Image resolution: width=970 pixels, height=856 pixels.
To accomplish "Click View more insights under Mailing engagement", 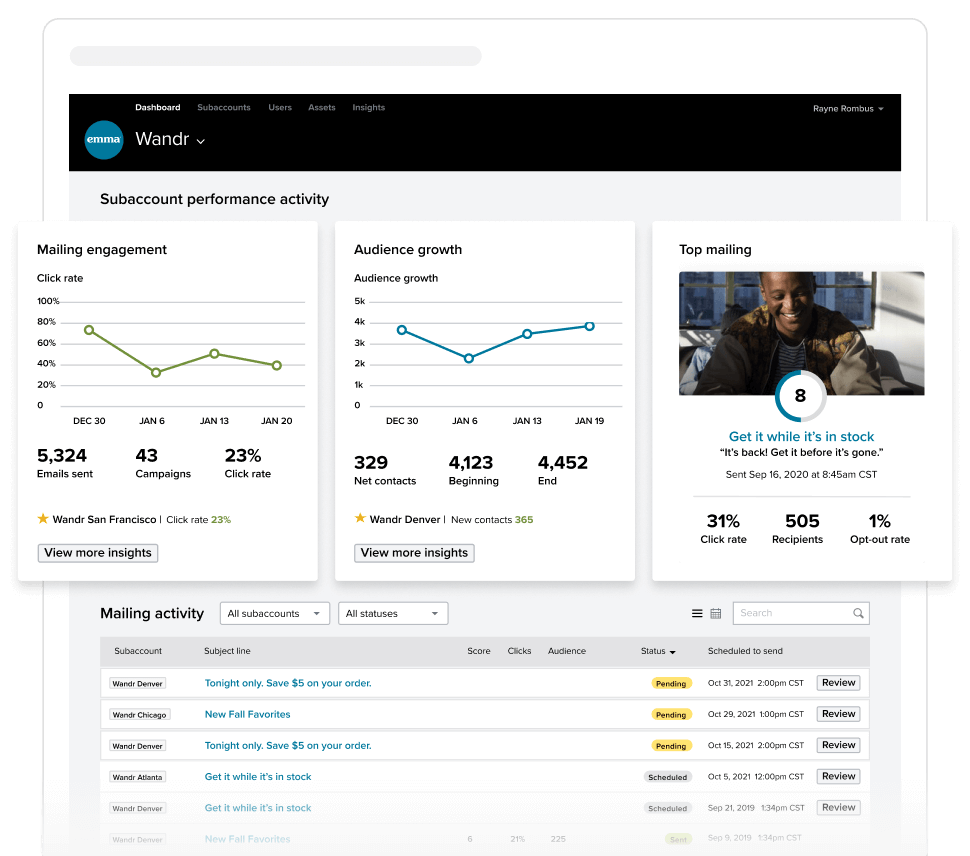I will pyautogui.click(x=97, y=552).
